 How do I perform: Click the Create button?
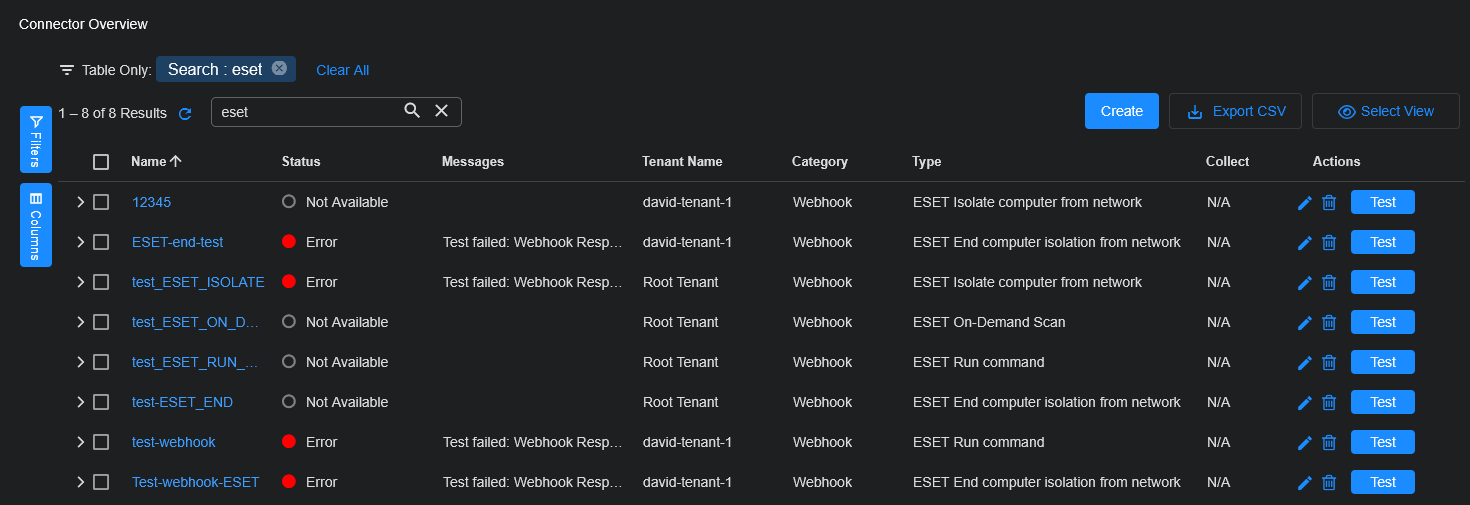[x=1121, y=111]
